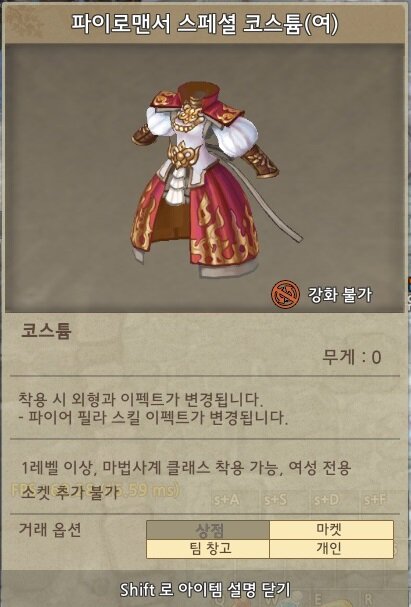411x607 pixels.
Task: Click the 무게 : 0 weight value
Action: tap(351, 357)
